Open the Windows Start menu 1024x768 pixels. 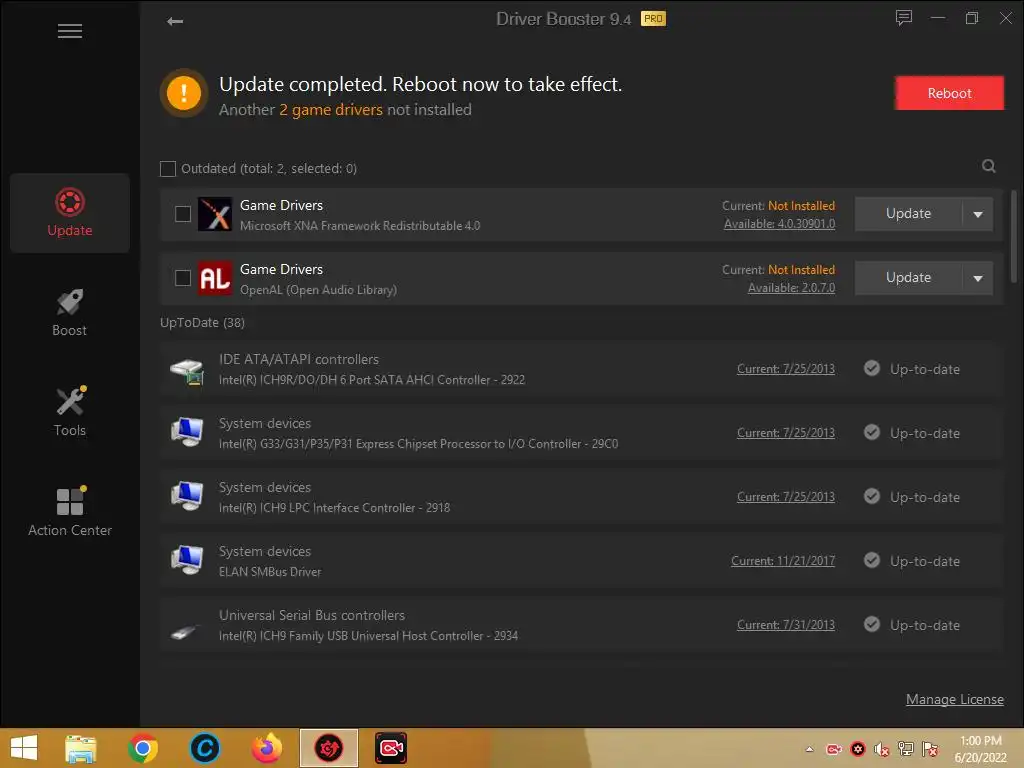click(24, 748)
